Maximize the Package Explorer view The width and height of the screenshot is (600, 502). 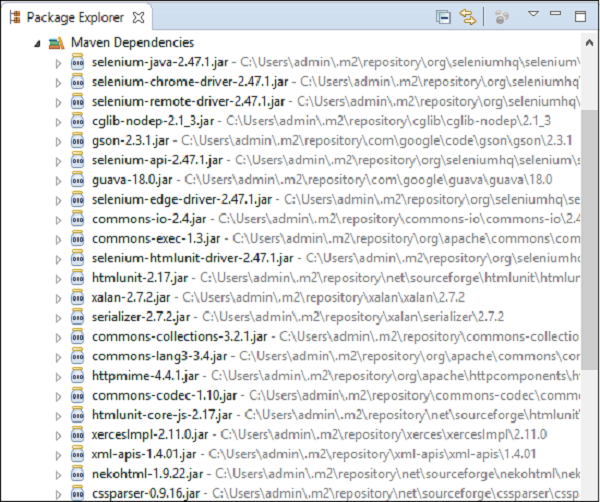580,16
